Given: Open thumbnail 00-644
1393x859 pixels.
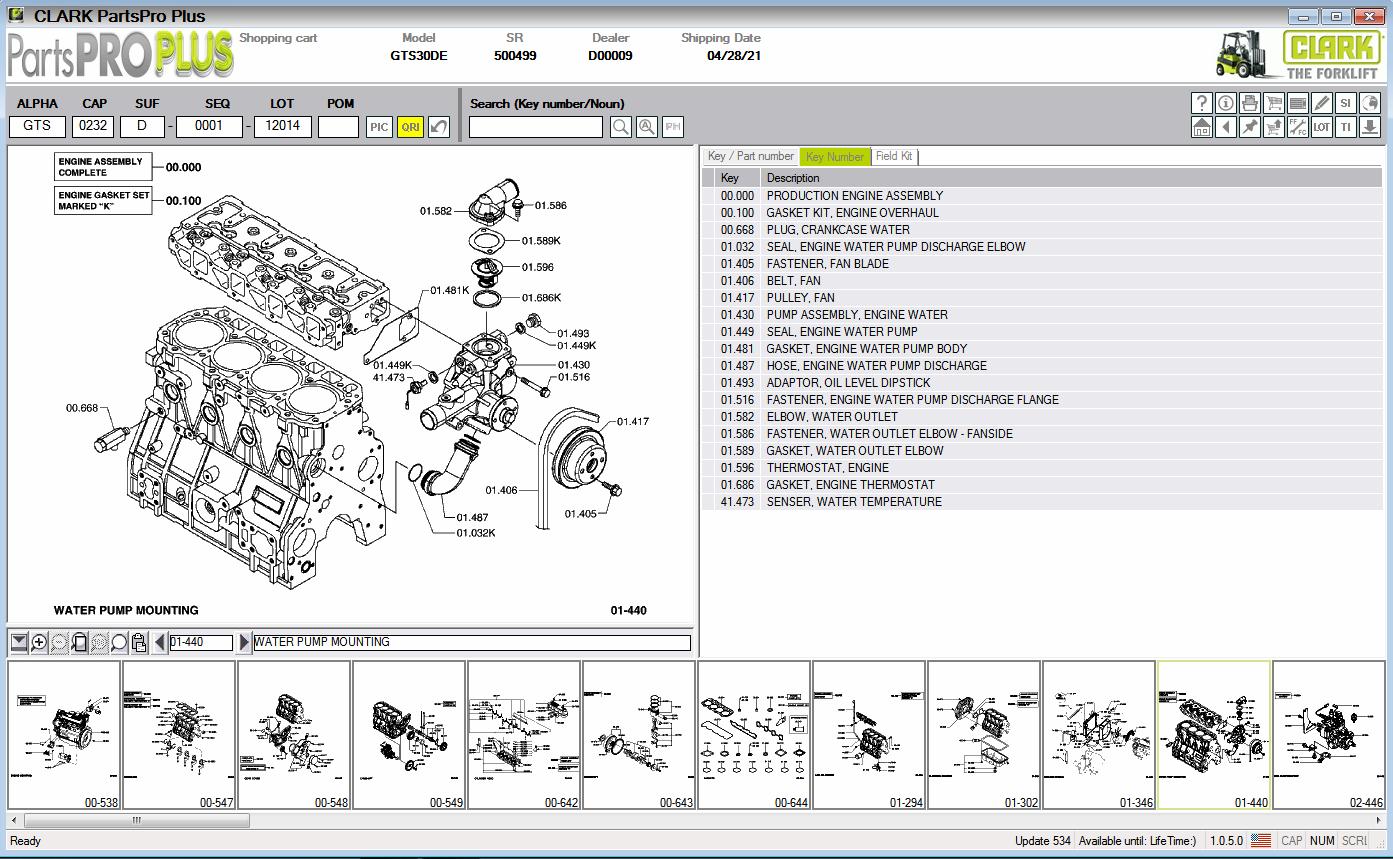Looking at the screenshot, I should tap(754, 735).
